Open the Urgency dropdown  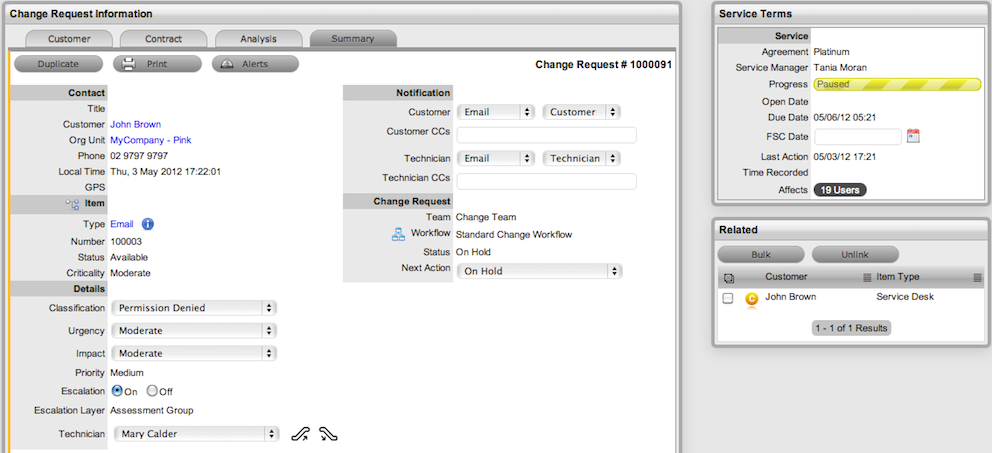pos(194,331)
